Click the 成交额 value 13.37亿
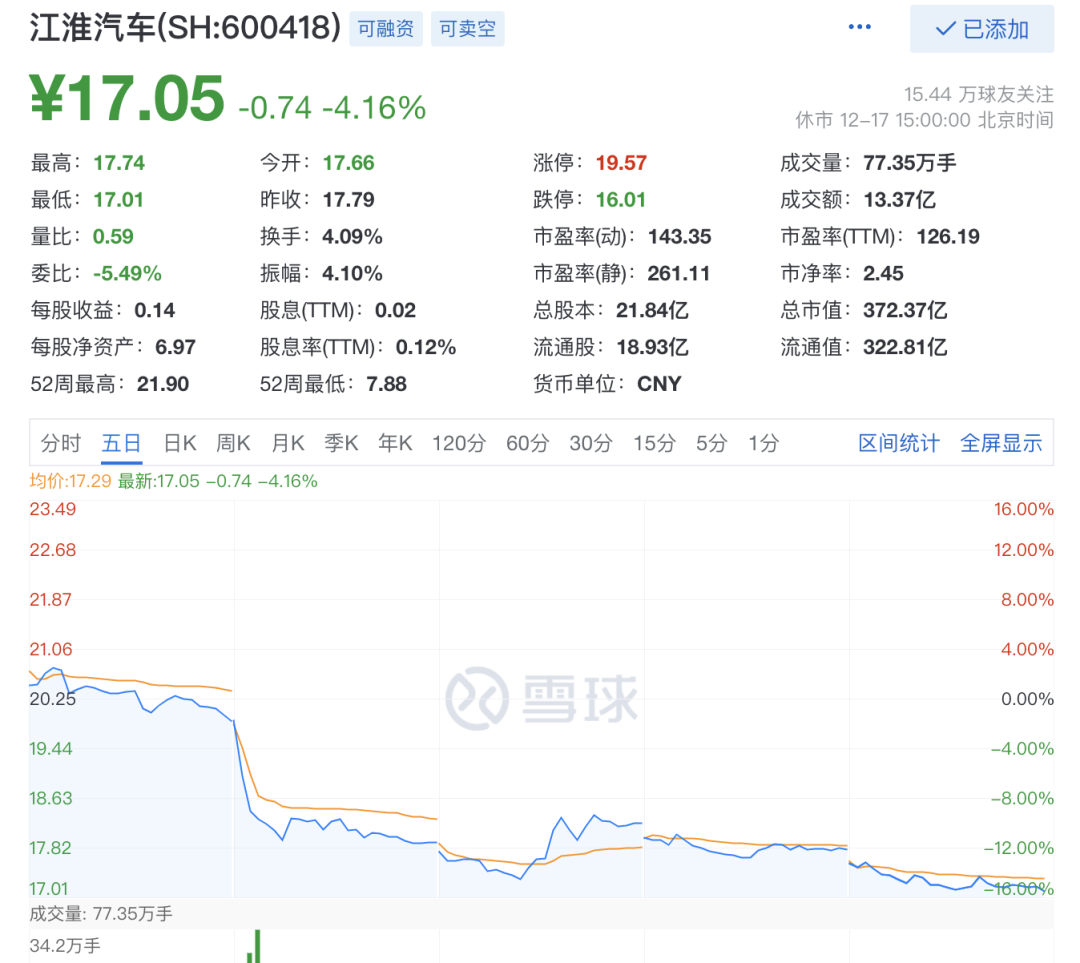 pos(900,200)
